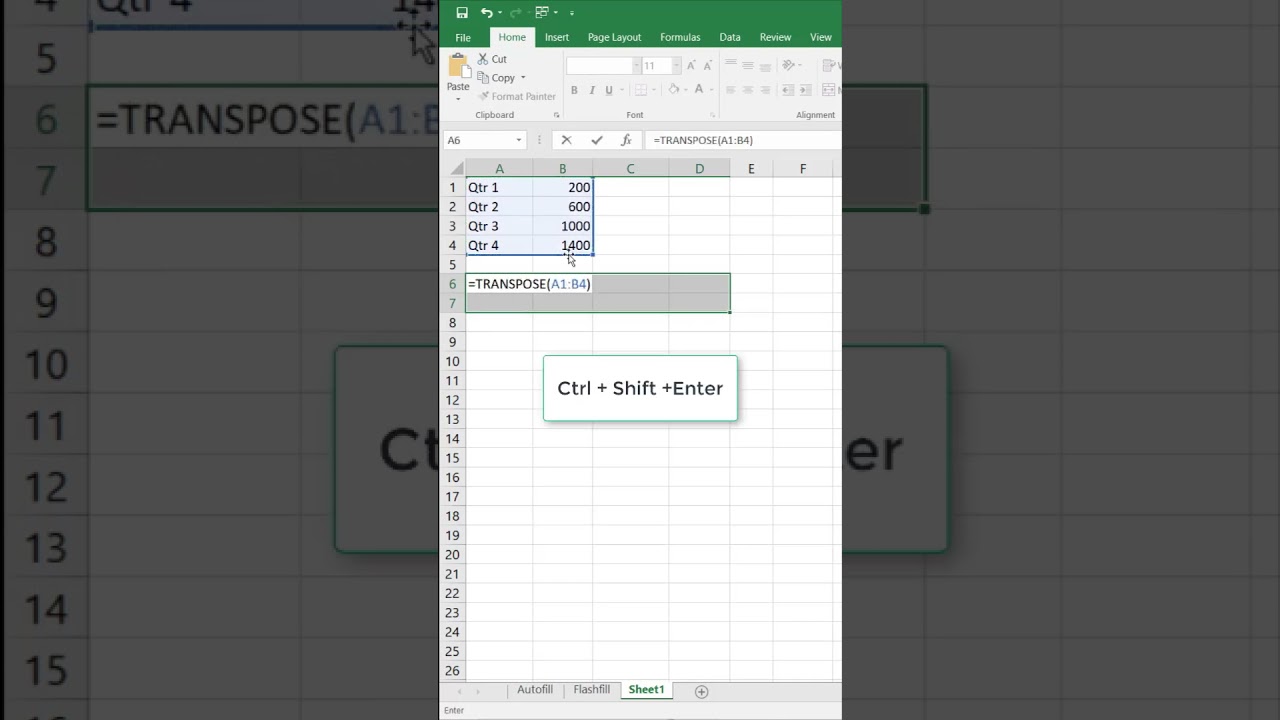Viewport: 1280px width, 720px height.
Task: Apply the fill color bucket
Action: click(x=674, y=90)
